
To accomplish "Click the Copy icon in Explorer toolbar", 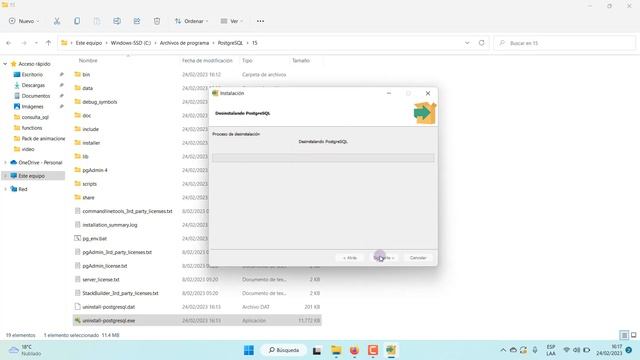I will 77,21.
